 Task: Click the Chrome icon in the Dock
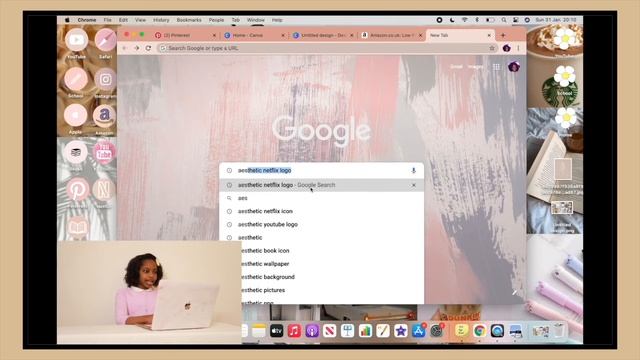tap(480, 331)
